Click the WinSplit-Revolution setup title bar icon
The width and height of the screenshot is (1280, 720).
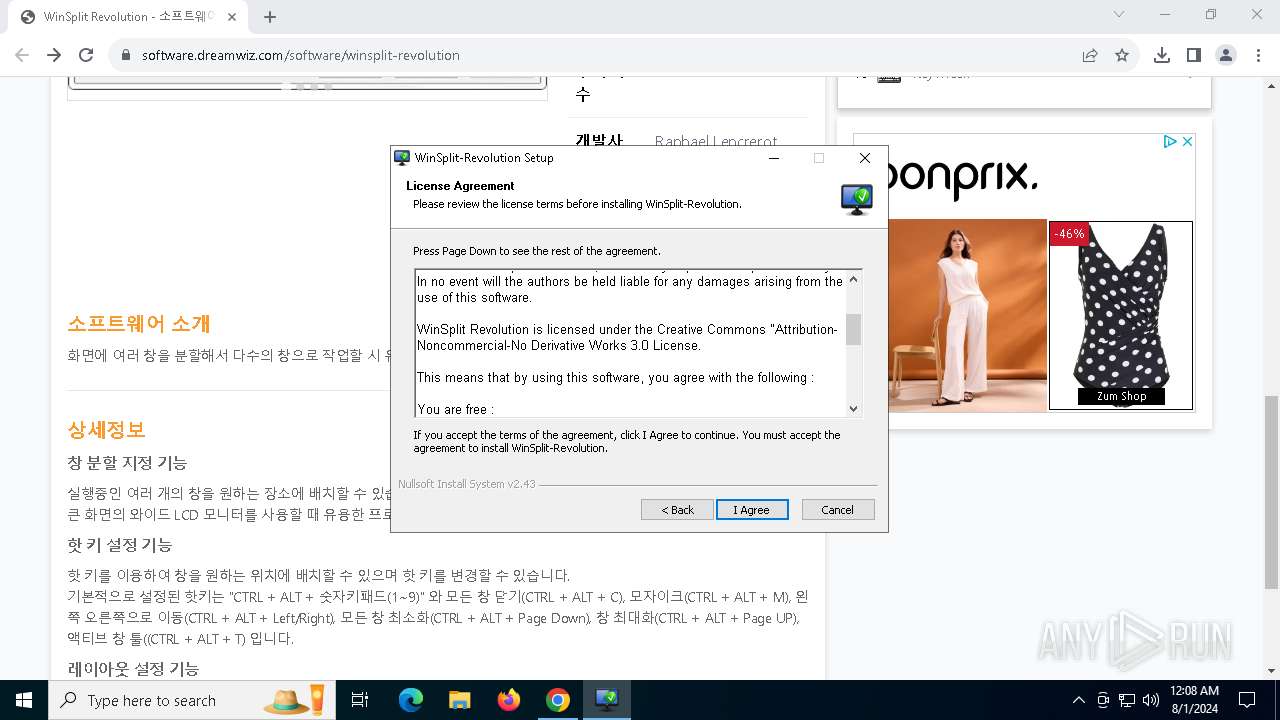click(402, 158)
